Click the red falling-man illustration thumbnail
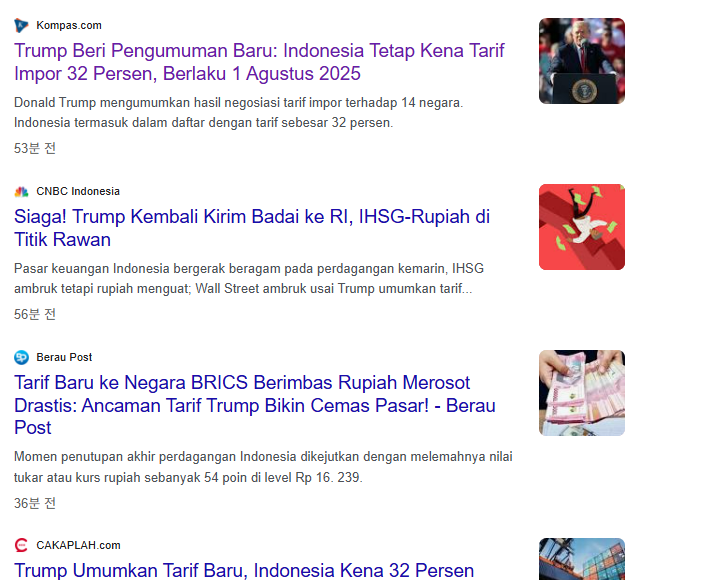The image size is (715, 580). [582, 227]
